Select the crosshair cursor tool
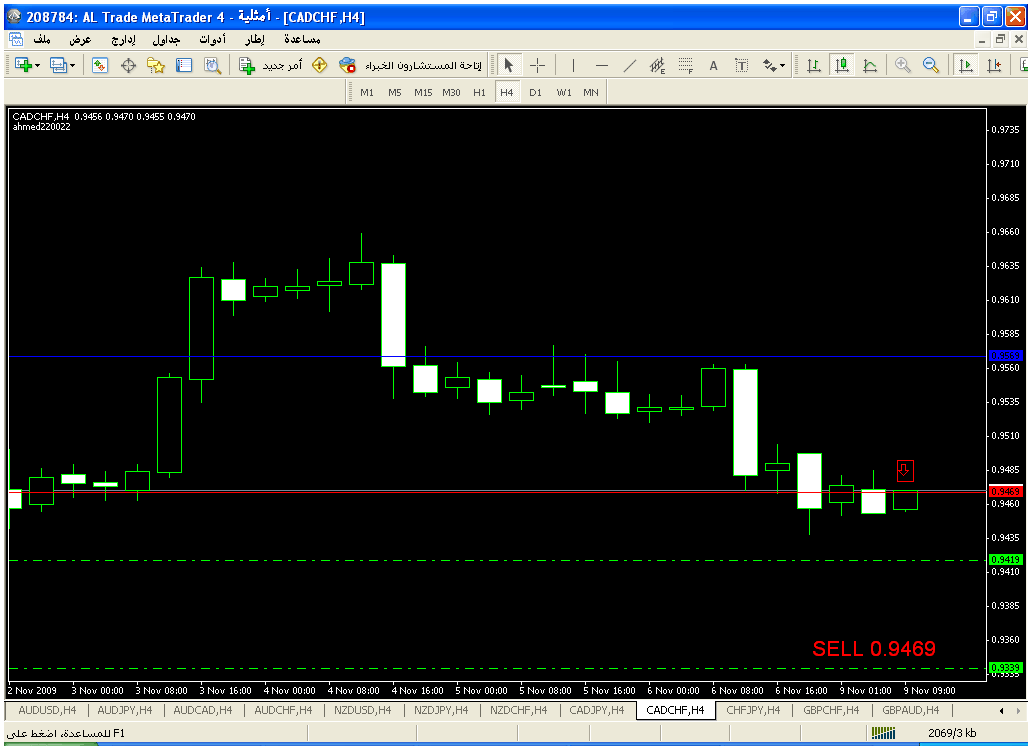This screenshot has width=1032, height=746. 537,65
